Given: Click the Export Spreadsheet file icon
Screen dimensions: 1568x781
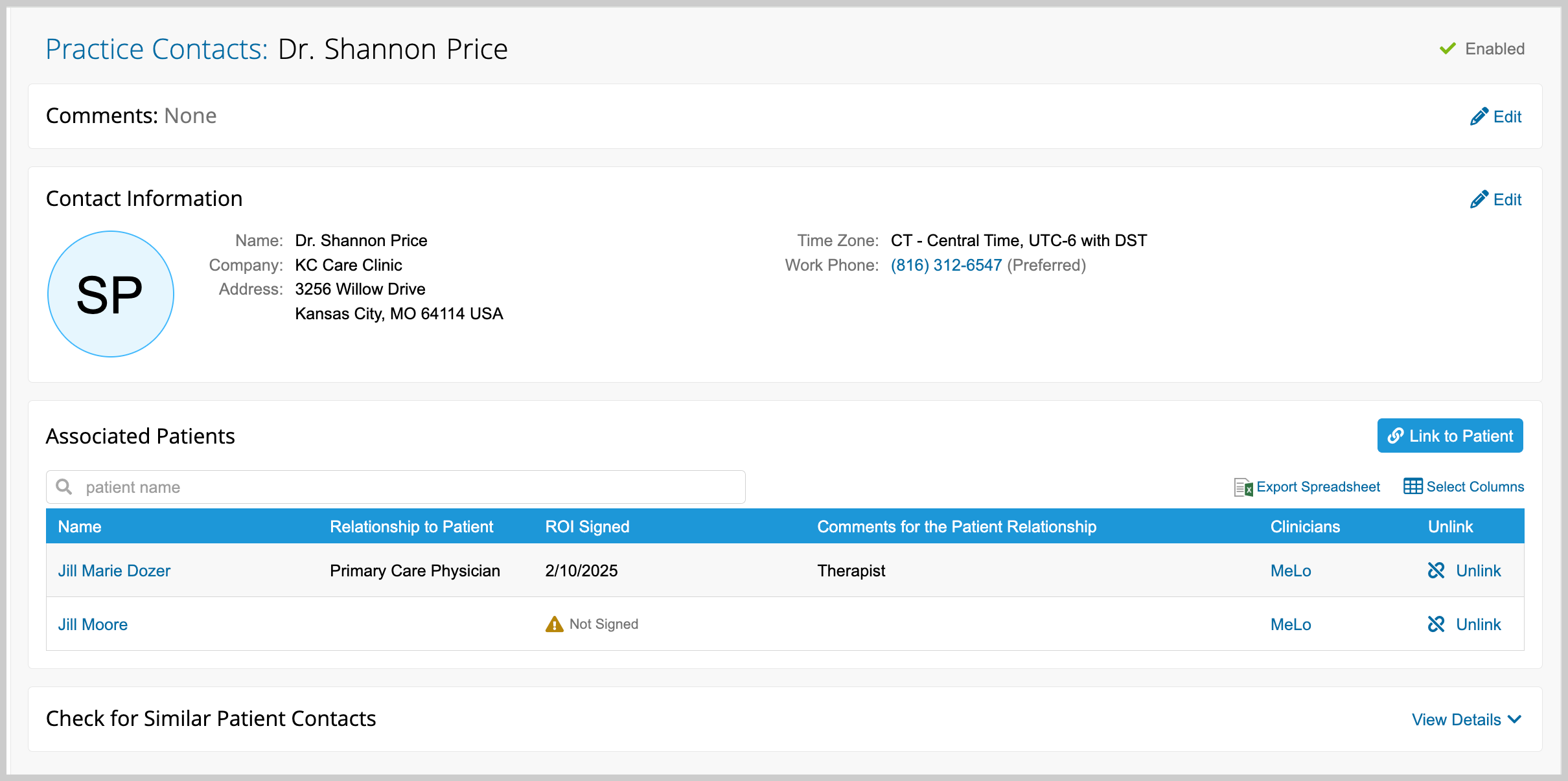Looking at the screenshot, I should (1243, 487).
